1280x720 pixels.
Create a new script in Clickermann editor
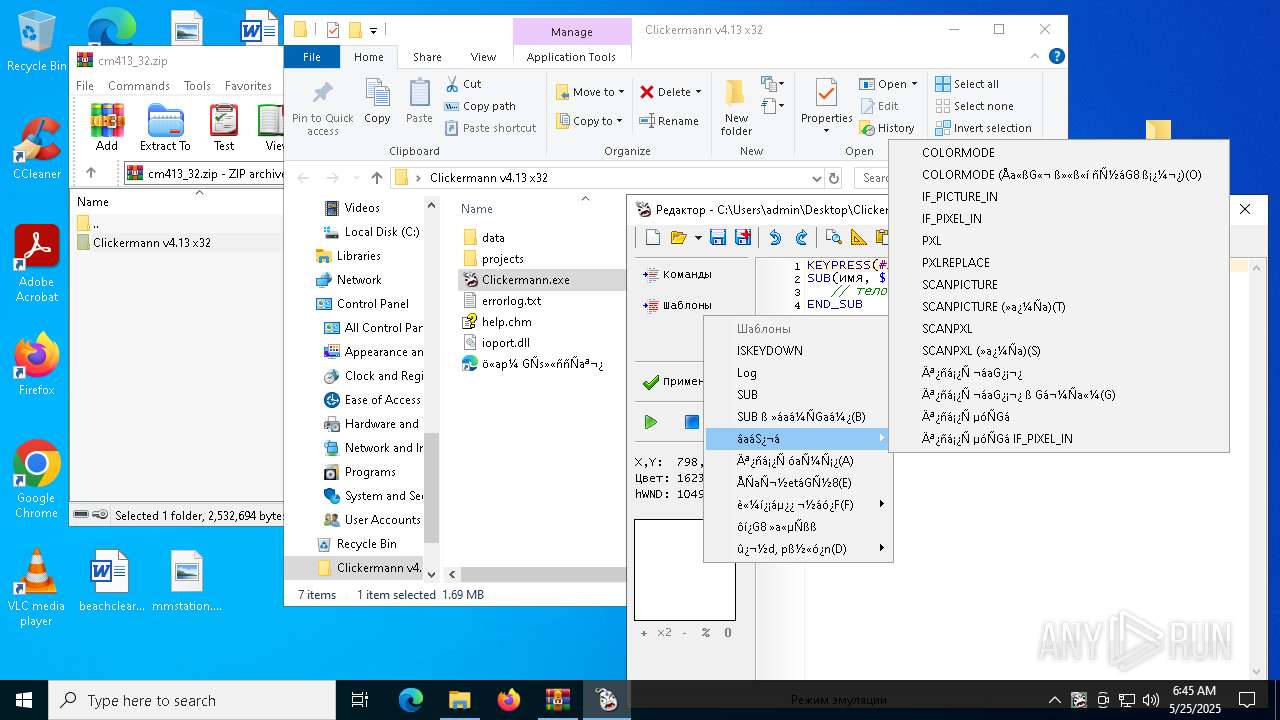pos(653,237)
